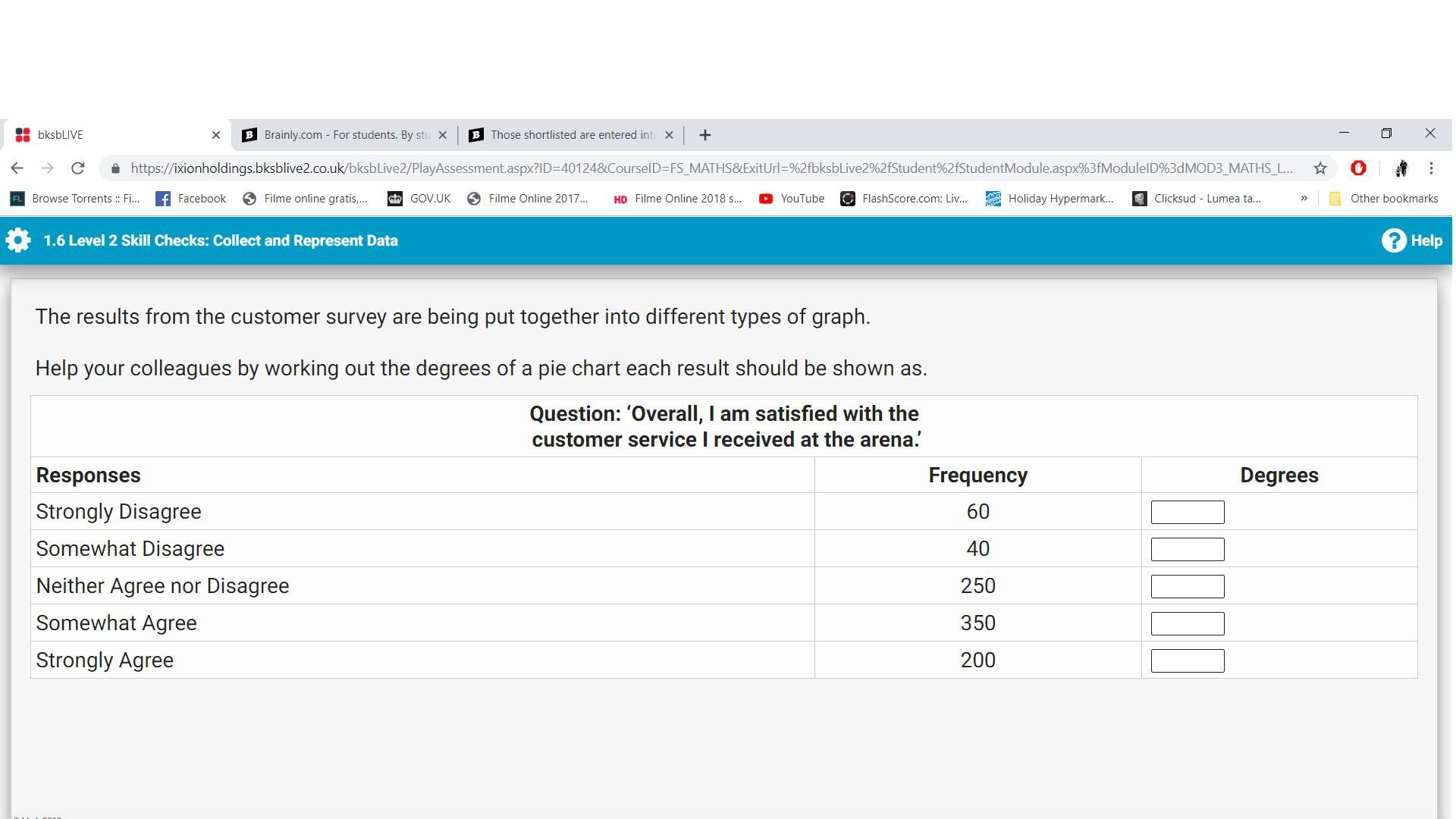Open a new tab with the plus button

pos(704,135)
